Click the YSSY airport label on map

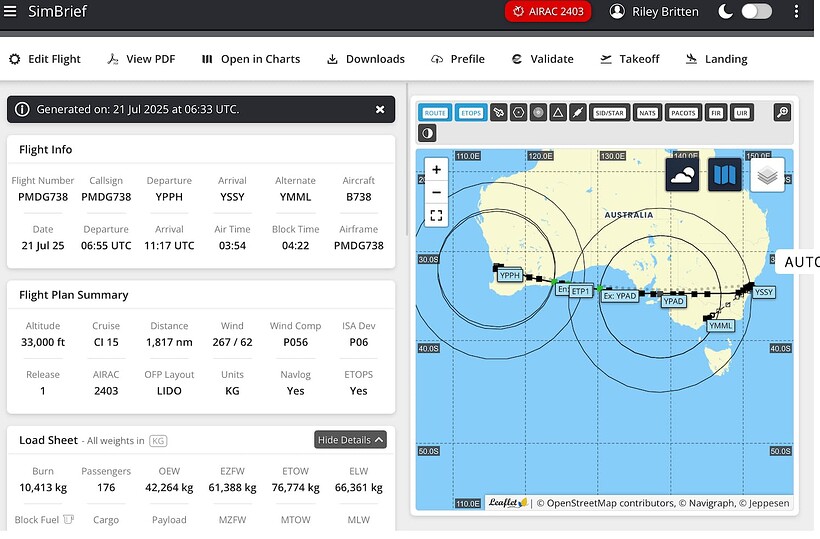[x=764, y=292]
